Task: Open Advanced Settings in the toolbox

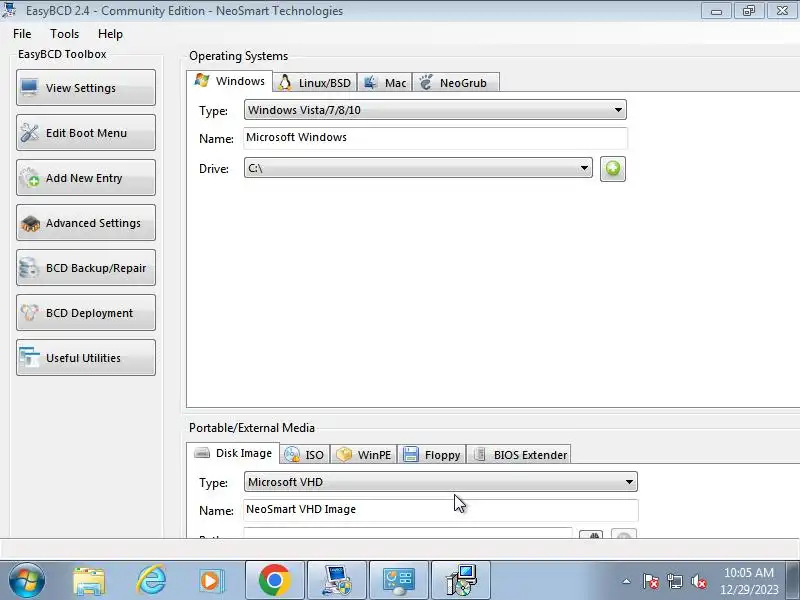Action: 86,222
